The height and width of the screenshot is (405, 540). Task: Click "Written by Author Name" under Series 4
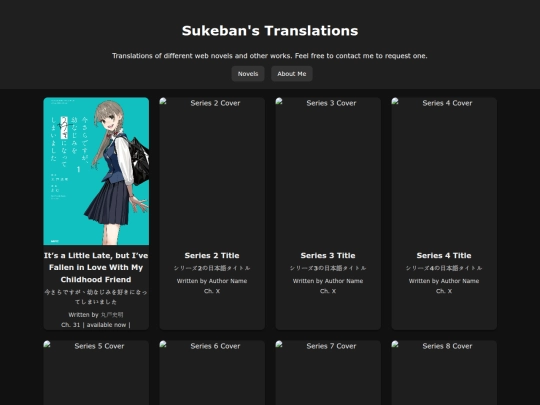coord(444,281)
